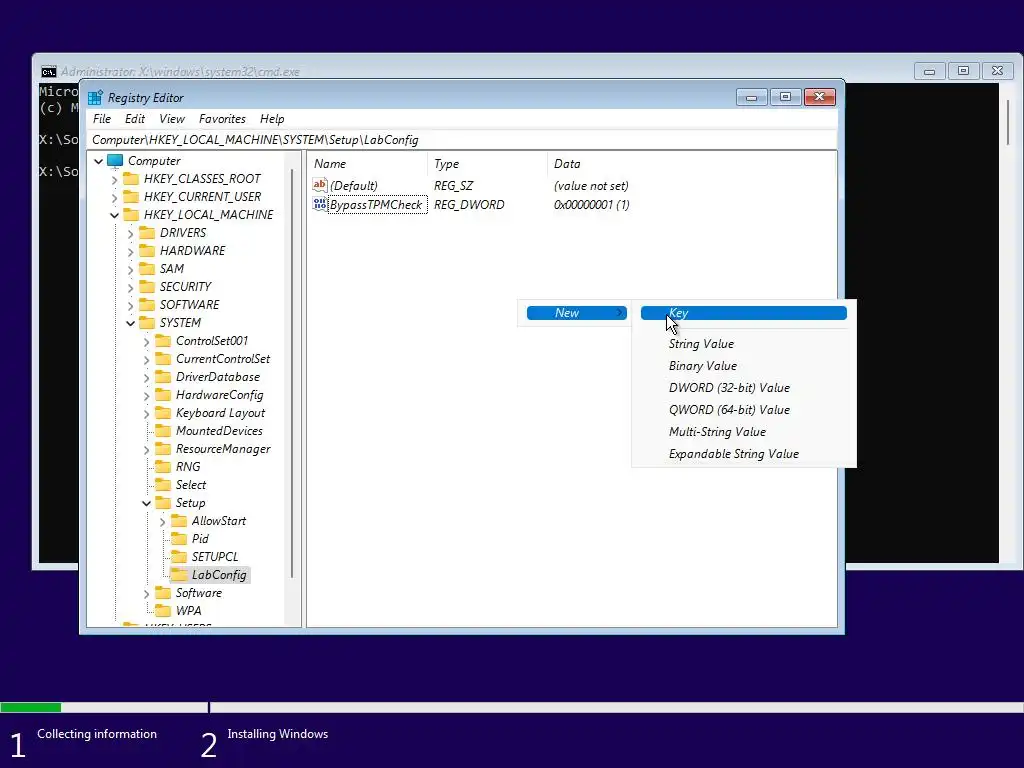Choose String Value from the submenu
Image resolution: width=1024 pixels, height=768 pixels.
(x=744, y=344)
